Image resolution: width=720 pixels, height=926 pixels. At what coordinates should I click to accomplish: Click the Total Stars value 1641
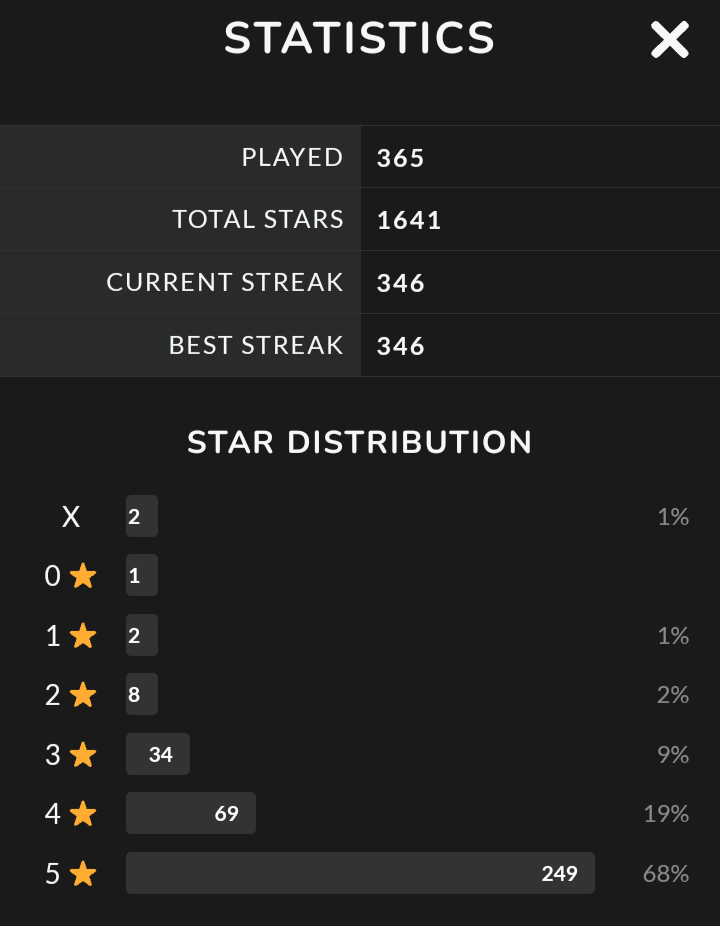[409, 220]
